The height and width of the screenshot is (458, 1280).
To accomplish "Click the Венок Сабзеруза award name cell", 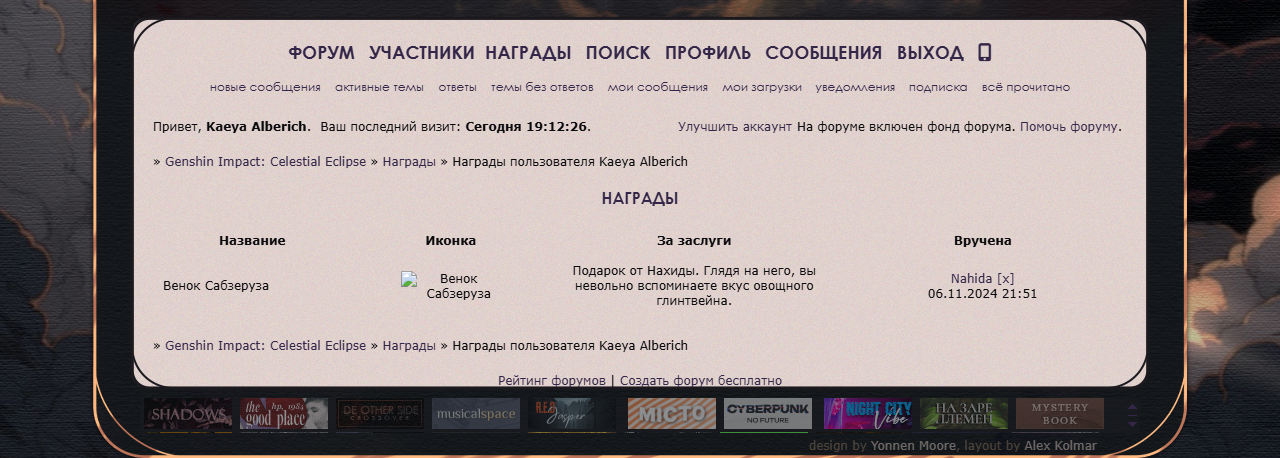I will point(216,286).
